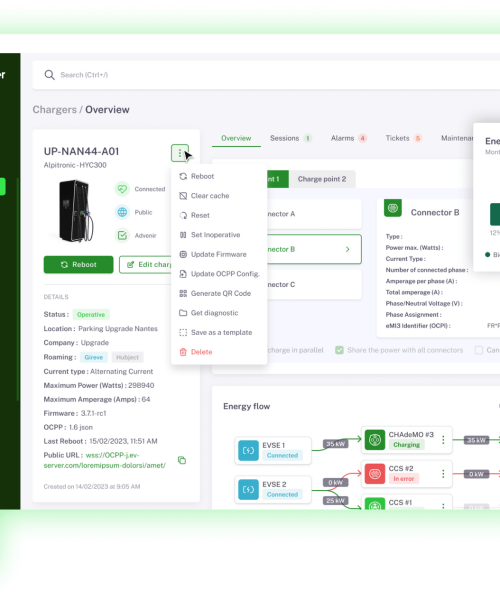Focus the Search (Ctrl+/) field
This screenshot has height=600, width=500.
tap(266, 75)
